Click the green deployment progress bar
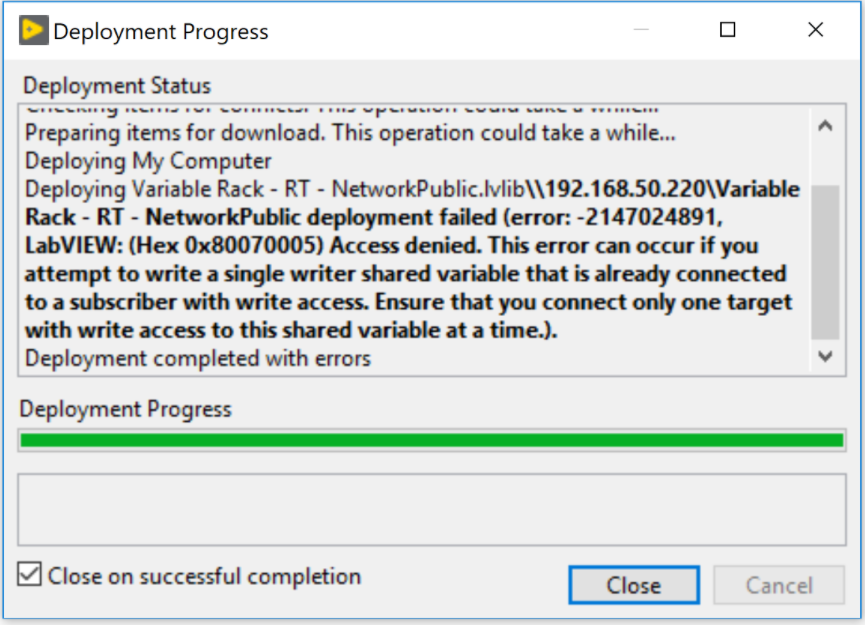This screenshot has height=625, width=865. [432, 441]
